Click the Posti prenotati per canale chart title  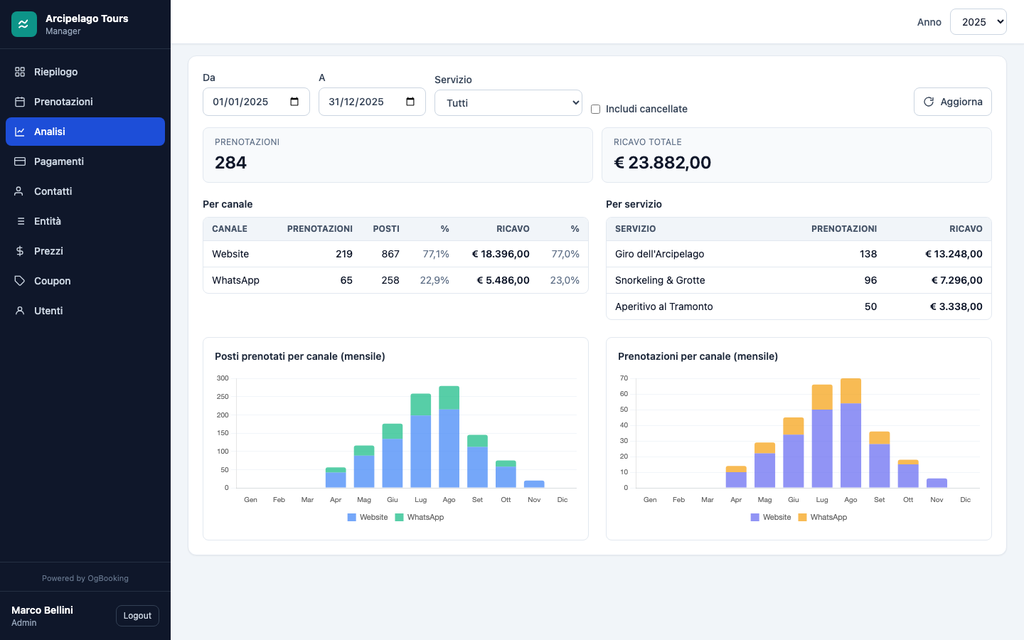300,357
